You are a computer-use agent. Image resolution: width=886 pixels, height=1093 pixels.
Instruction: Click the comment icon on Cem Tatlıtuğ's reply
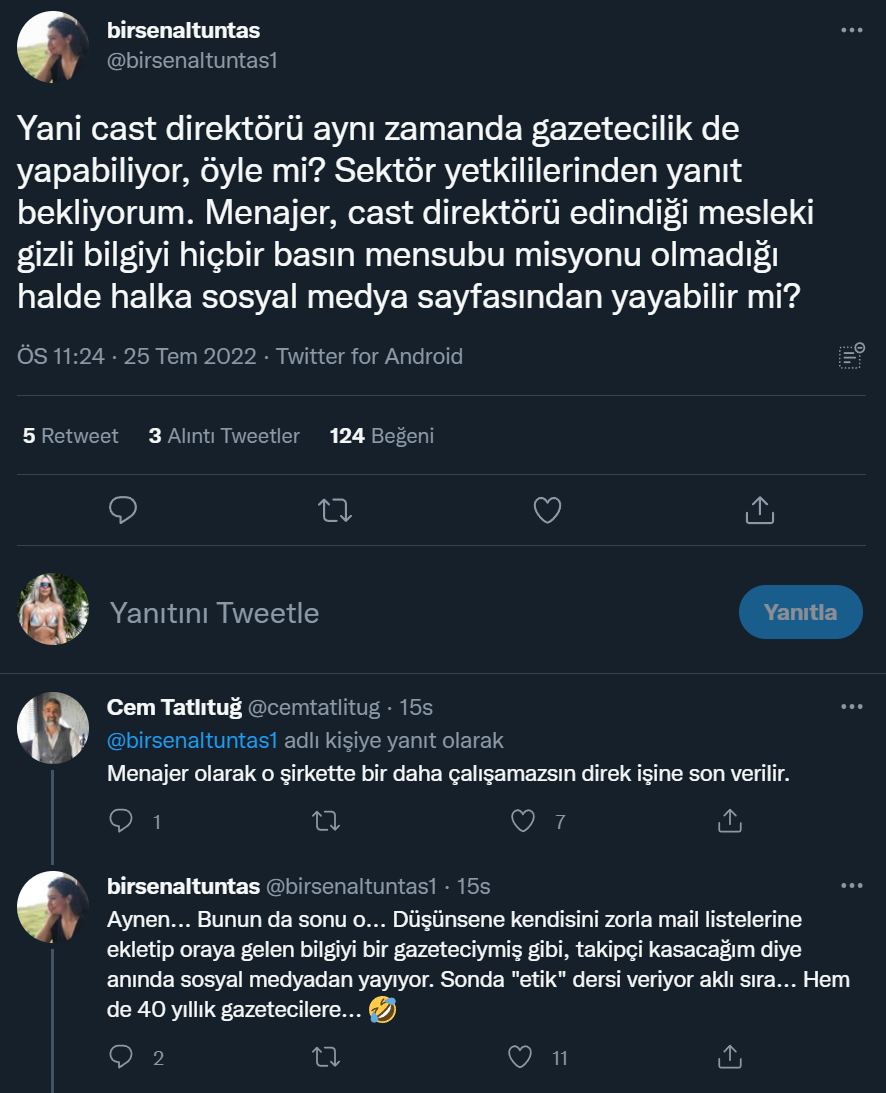coord(121,821)
